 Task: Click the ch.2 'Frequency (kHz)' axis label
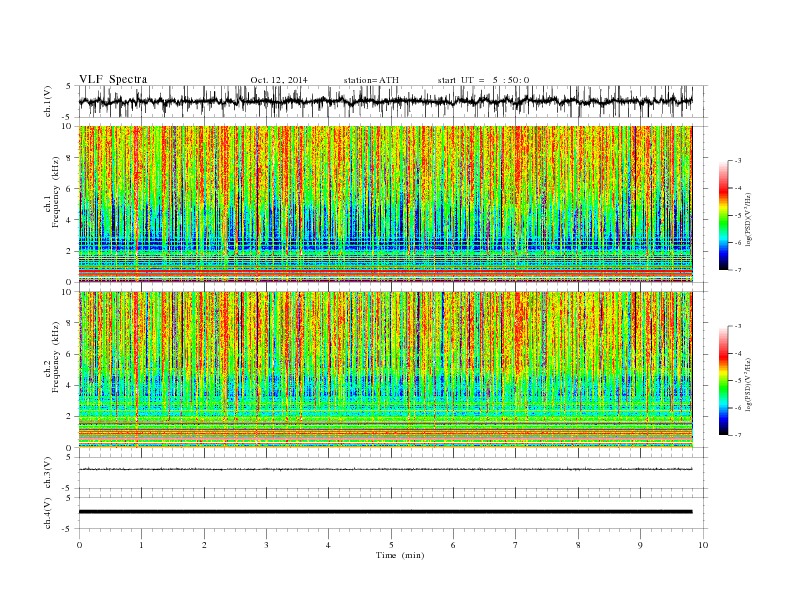coord(56,357)
